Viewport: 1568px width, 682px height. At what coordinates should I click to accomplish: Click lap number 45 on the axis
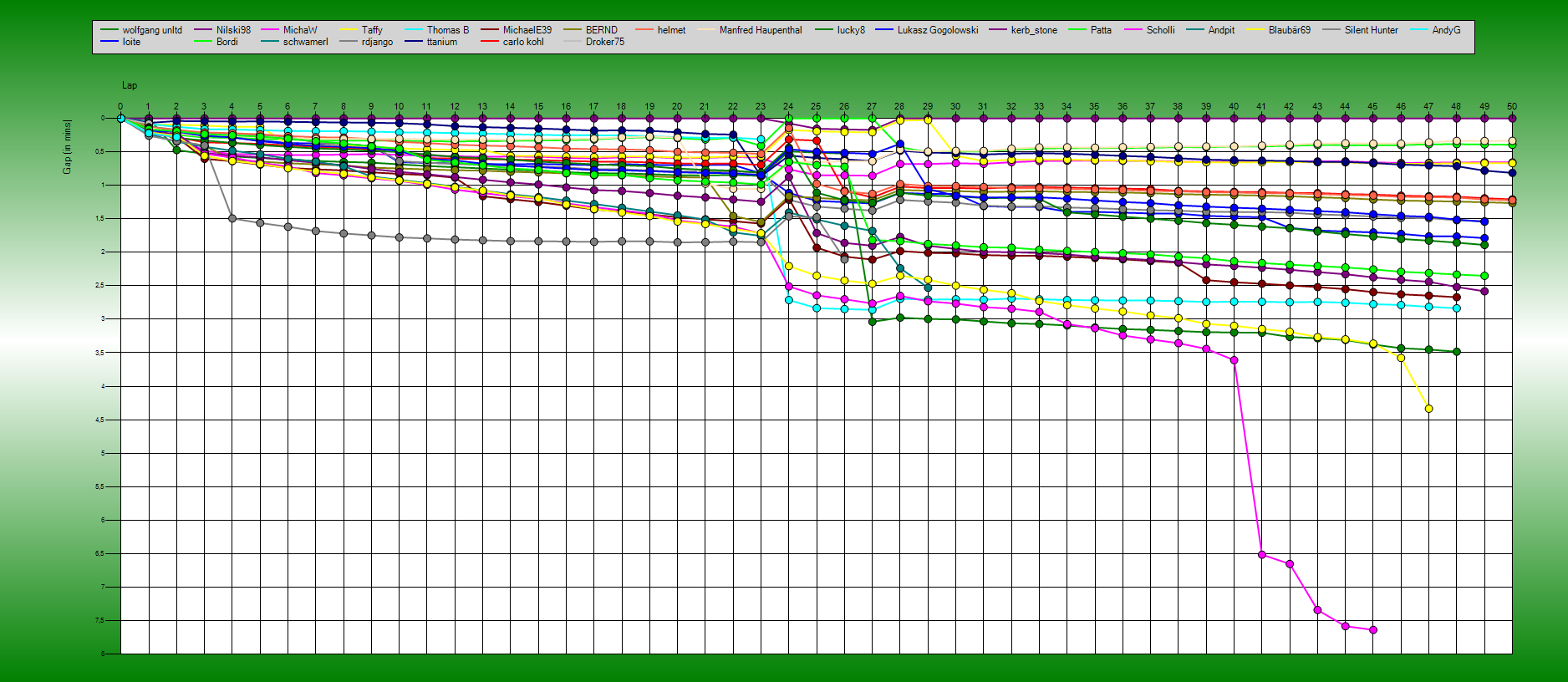pyautogui.click(x=1372, y=107)
